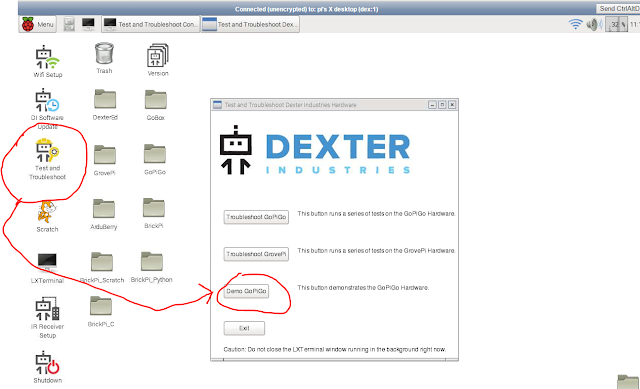Open the ArduBerry folder
Viewport: 640px width, 389px height.
[103, 214]
